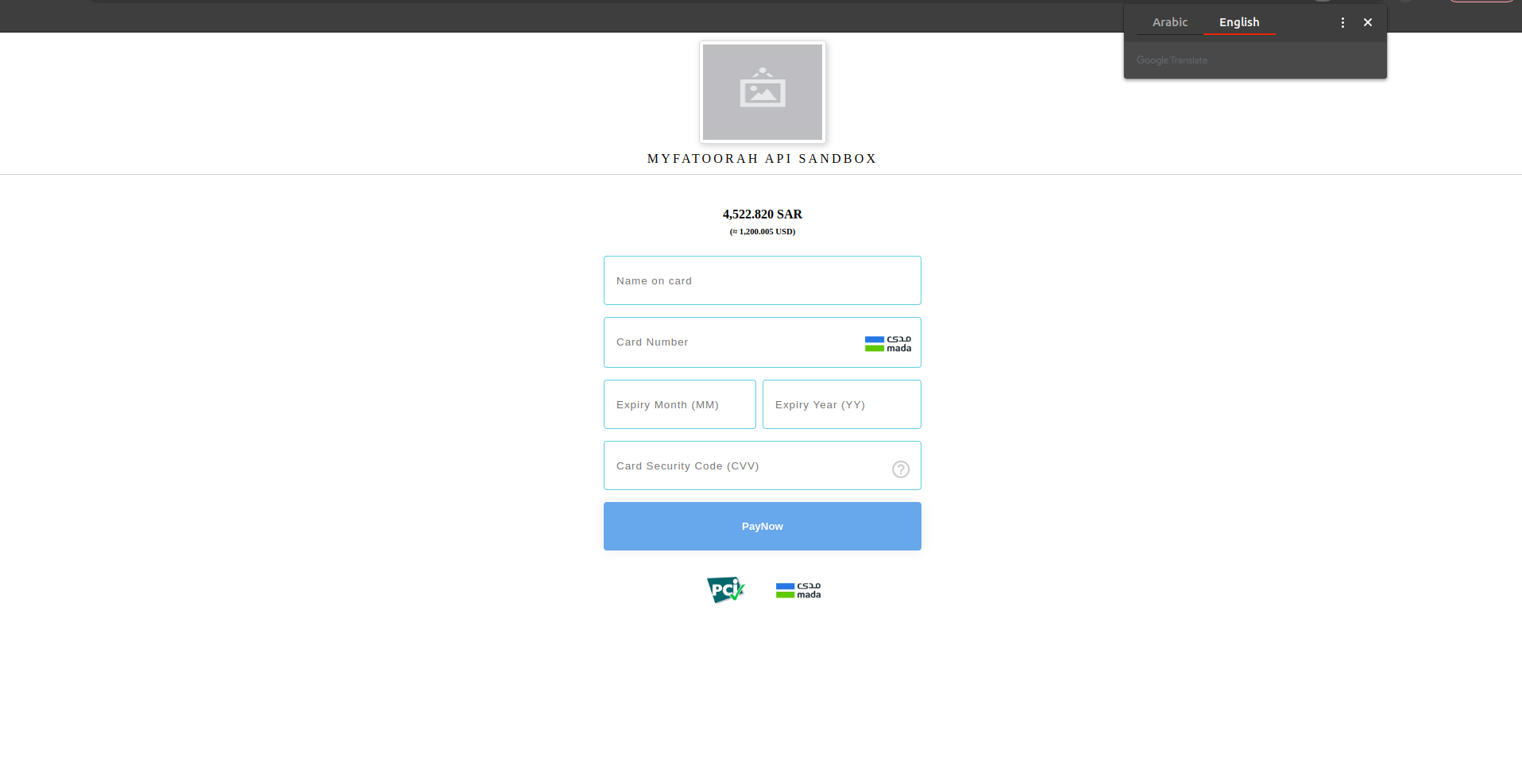This screenshot has width=1522, height=784.
Task: Open Google Translate options three-dot menu
Action: 1342,22
